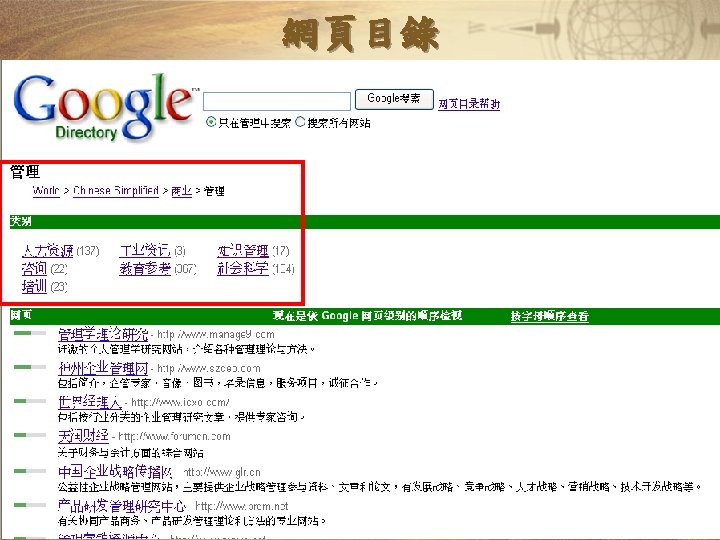Click PageRank bar beside glr.cn result
This screenshot has height=540, width=720.
click(x=30, y=471)
